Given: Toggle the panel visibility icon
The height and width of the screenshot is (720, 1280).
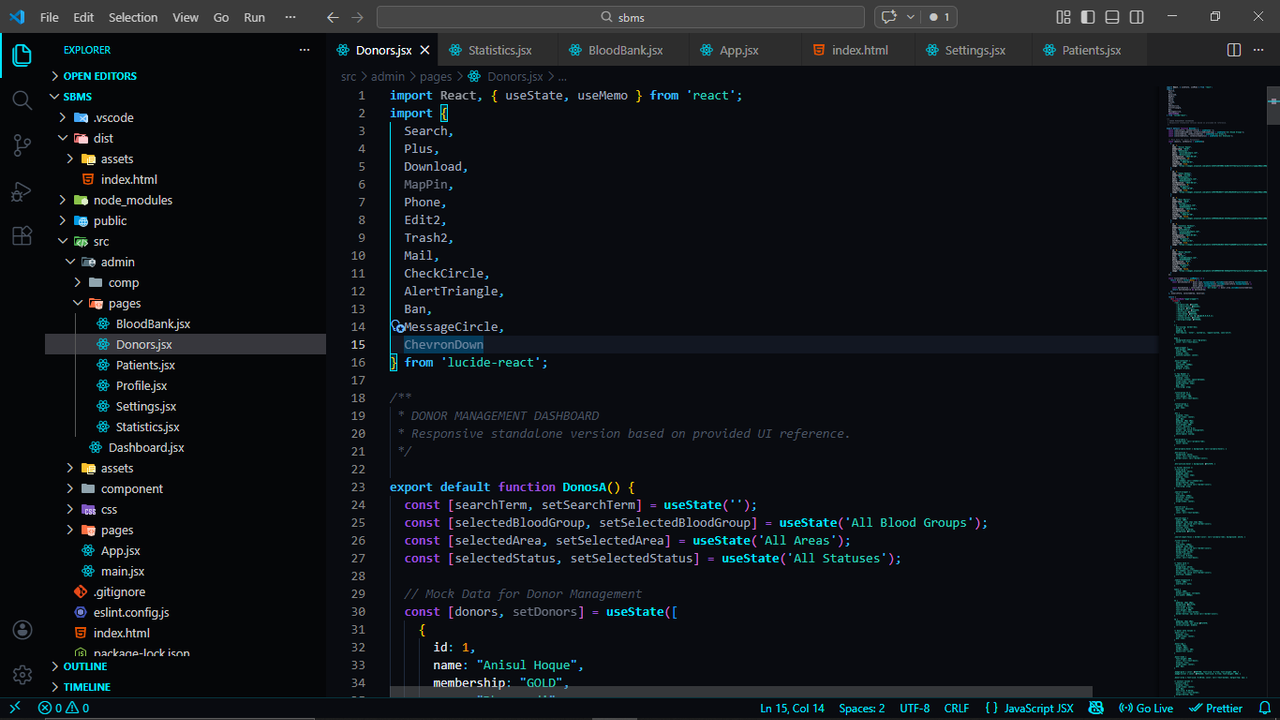Looking at the screenshot, I should pyautogui.click(x=1111, y=16).
